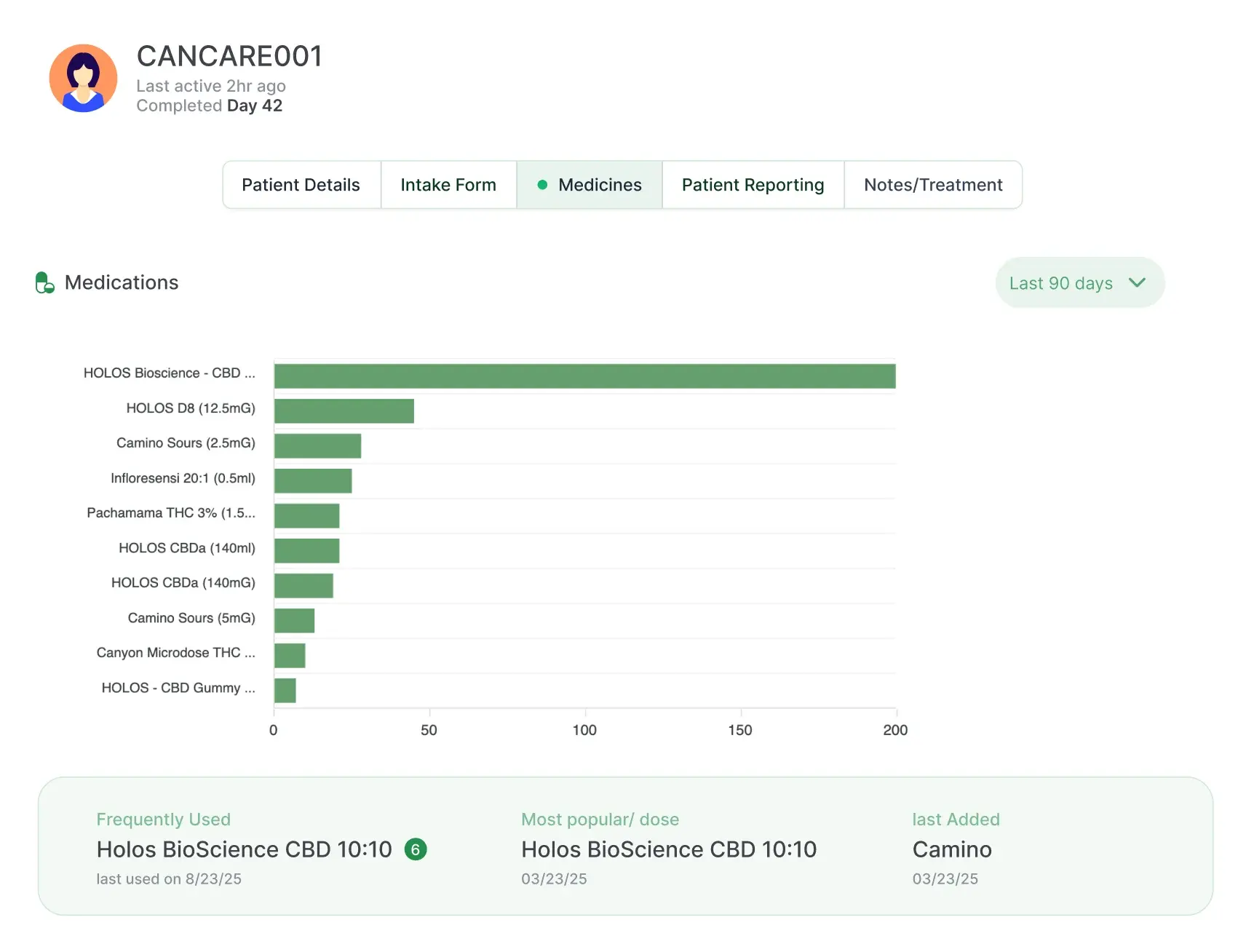Click the Medications section heading

click(122, 282)
